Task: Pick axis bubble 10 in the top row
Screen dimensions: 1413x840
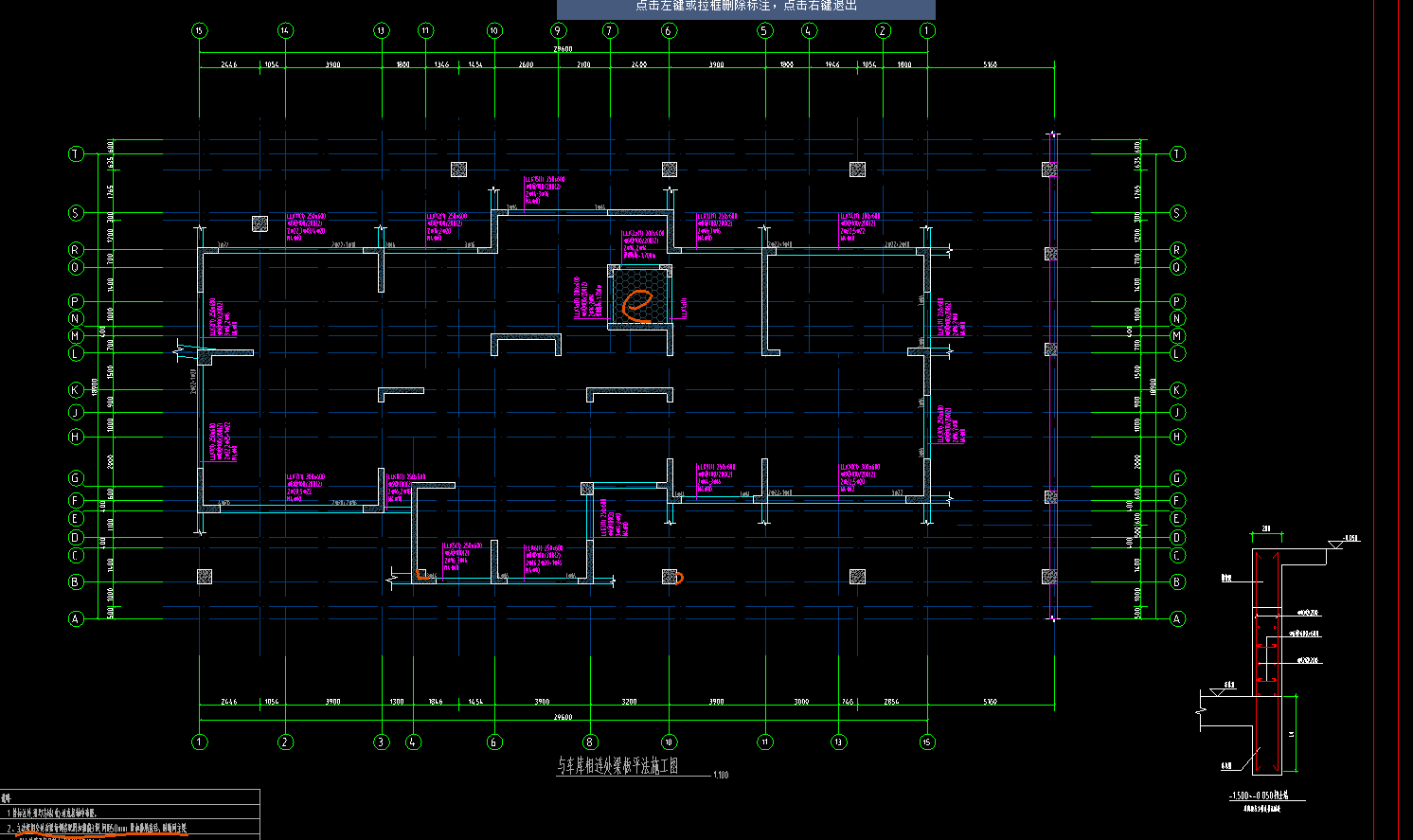Action: click(493, 30)
